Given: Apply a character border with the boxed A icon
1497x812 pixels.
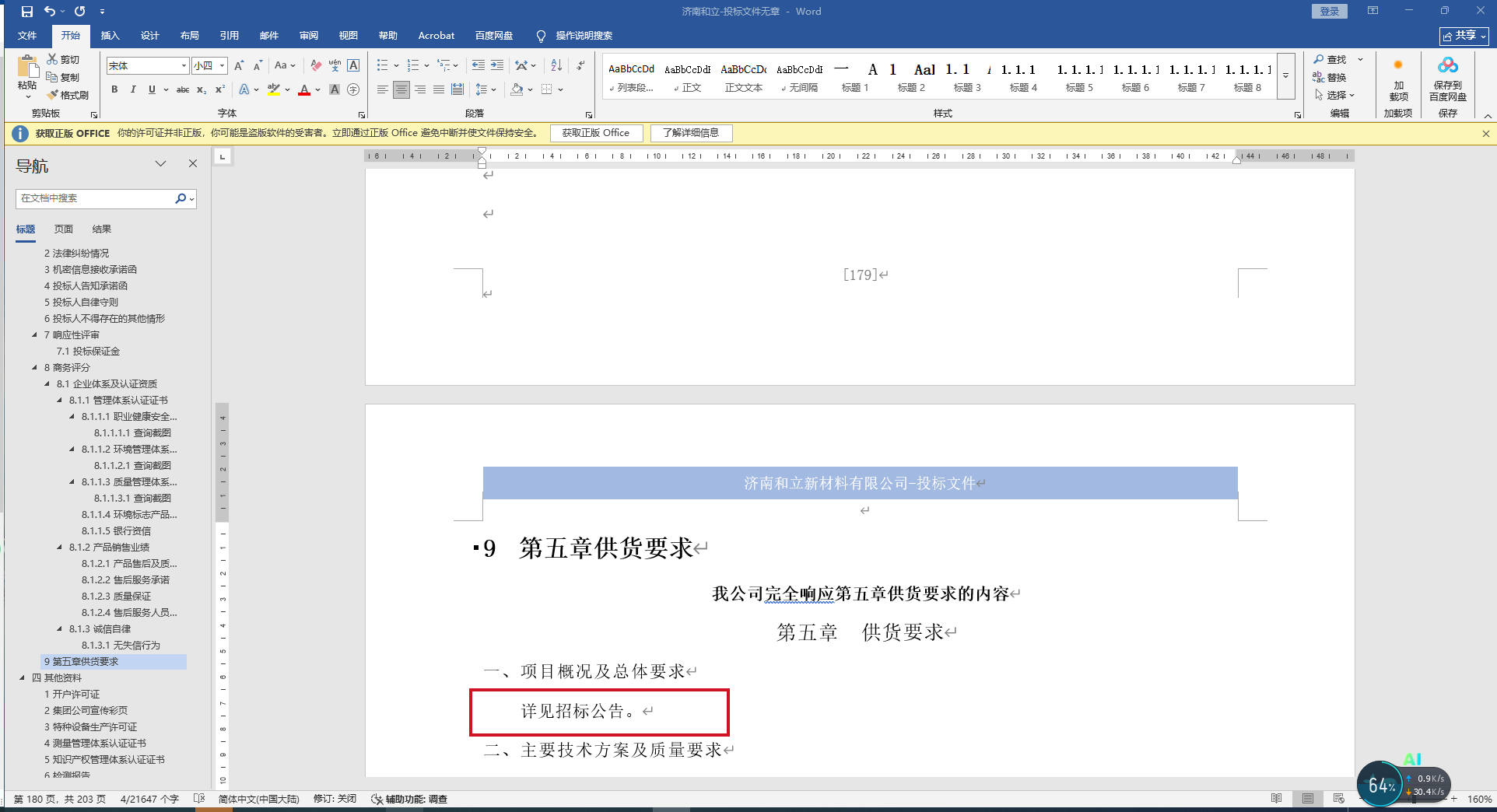Looking at the screenshot, I should (x=353, y=65).
